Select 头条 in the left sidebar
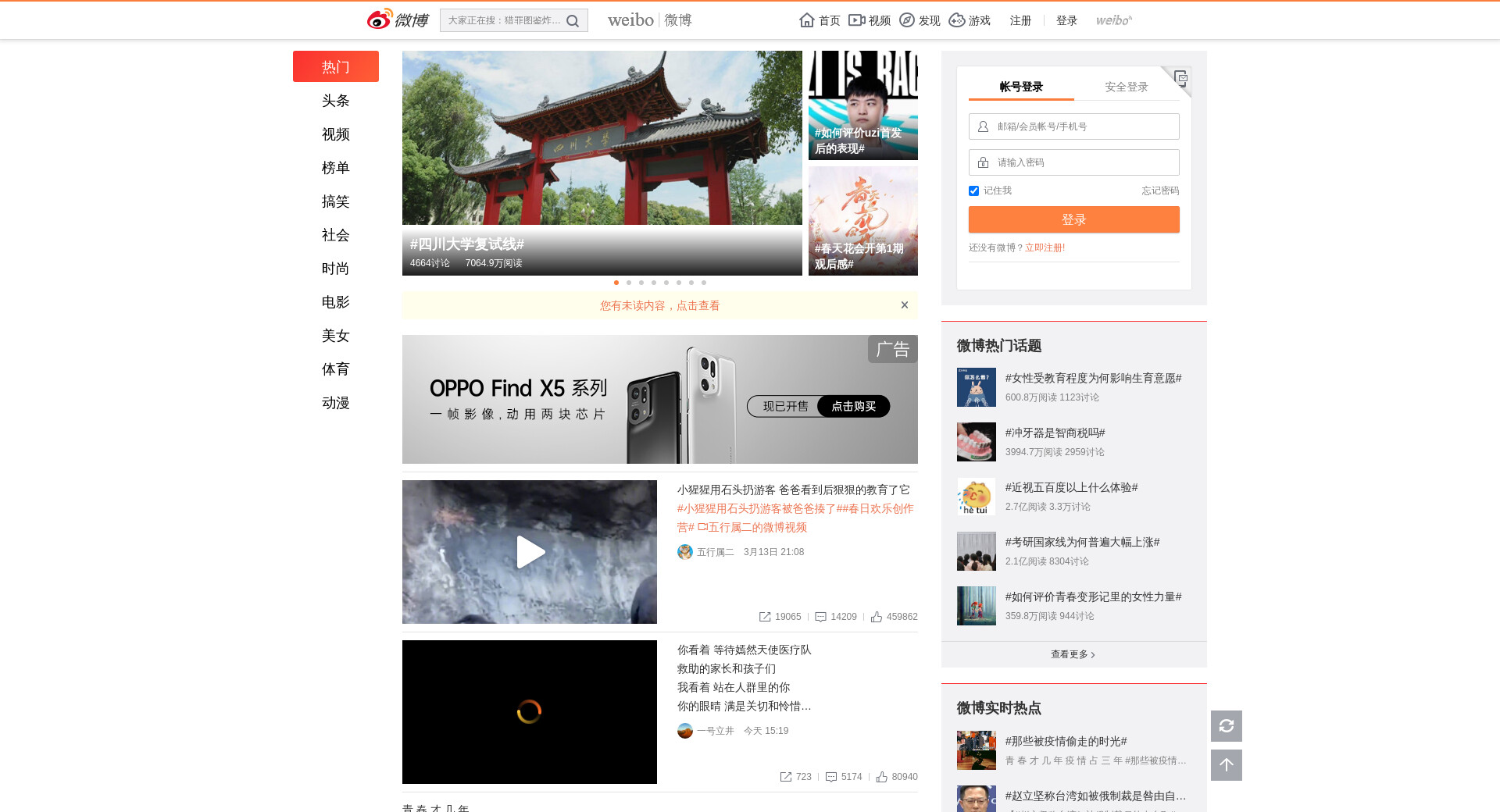The width and height of the screenshot is (1500, 812). point(335,101)
